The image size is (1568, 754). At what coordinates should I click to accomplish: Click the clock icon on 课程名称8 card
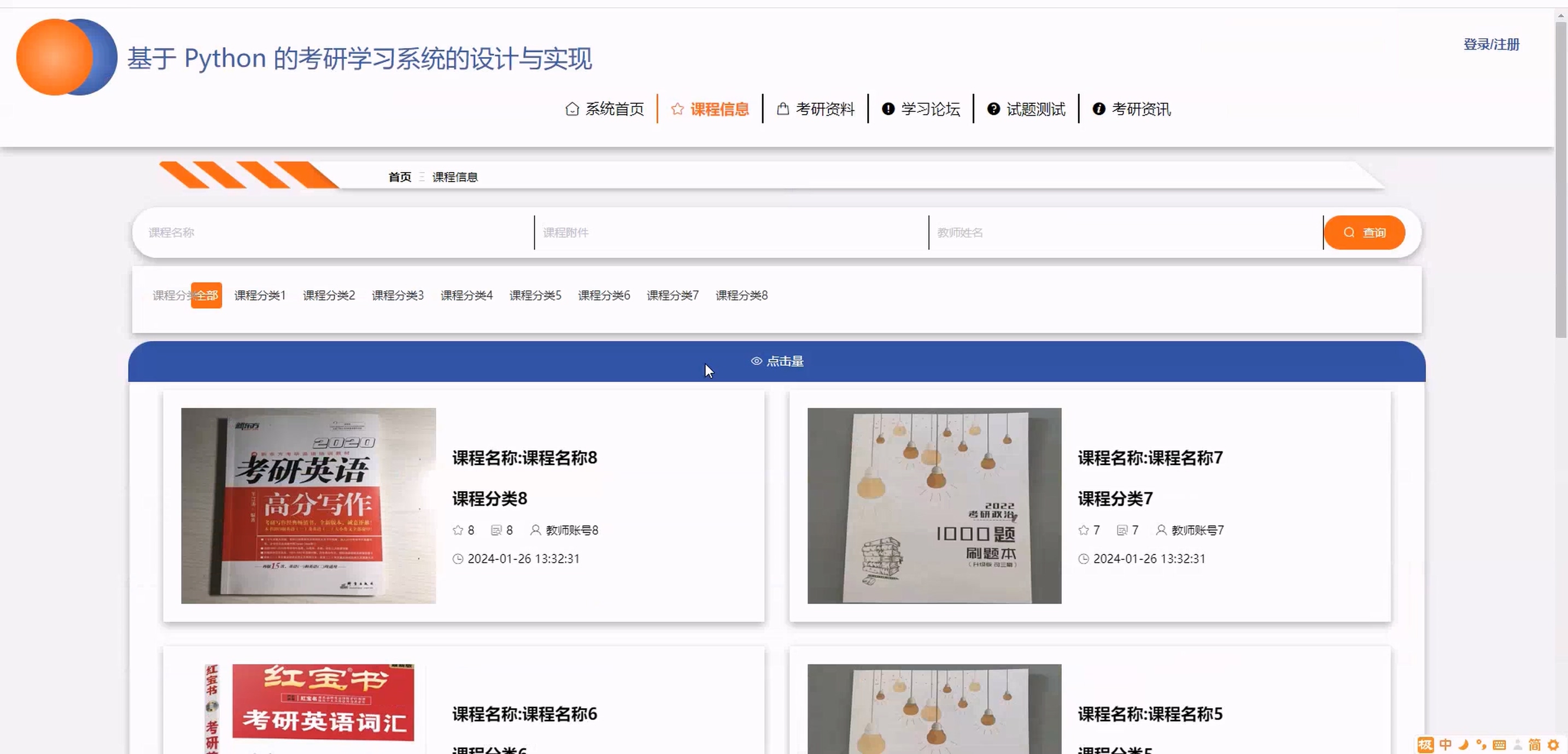point(458,558)
